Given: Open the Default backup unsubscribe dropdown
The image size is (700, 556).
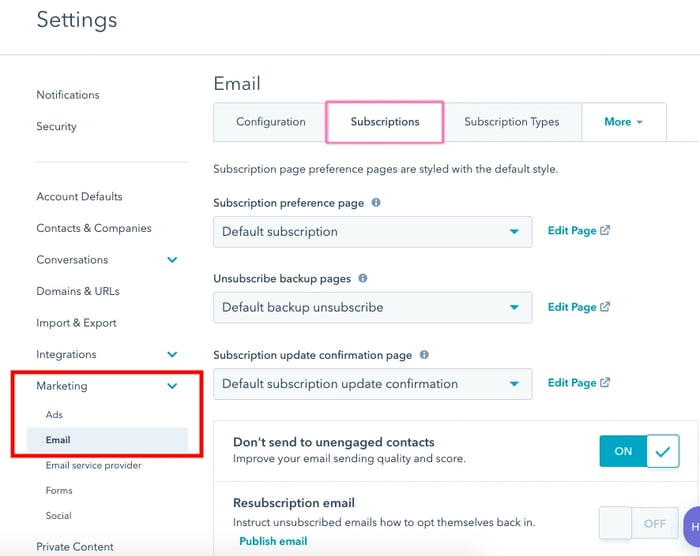Looking at the screenshot, I should pos(372,308).
